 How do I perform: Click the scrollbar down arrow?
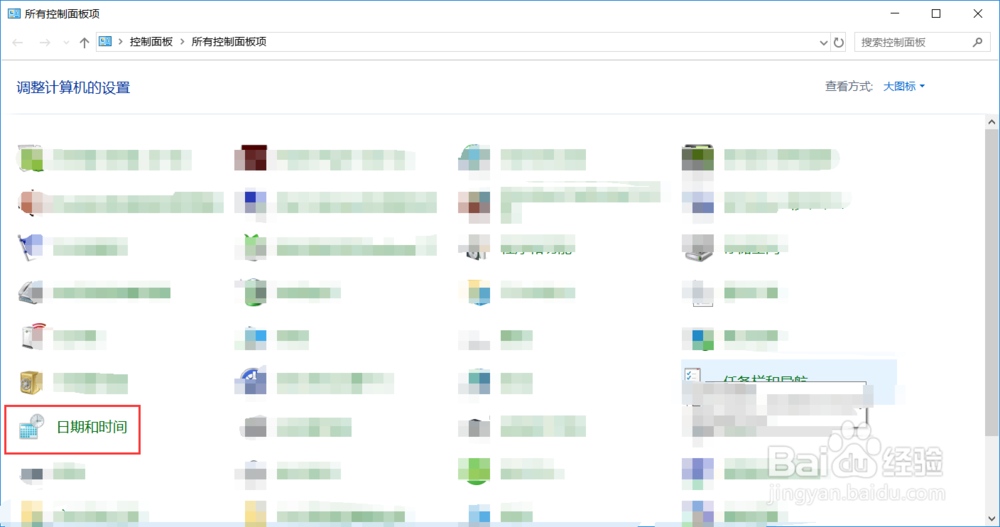992,519
